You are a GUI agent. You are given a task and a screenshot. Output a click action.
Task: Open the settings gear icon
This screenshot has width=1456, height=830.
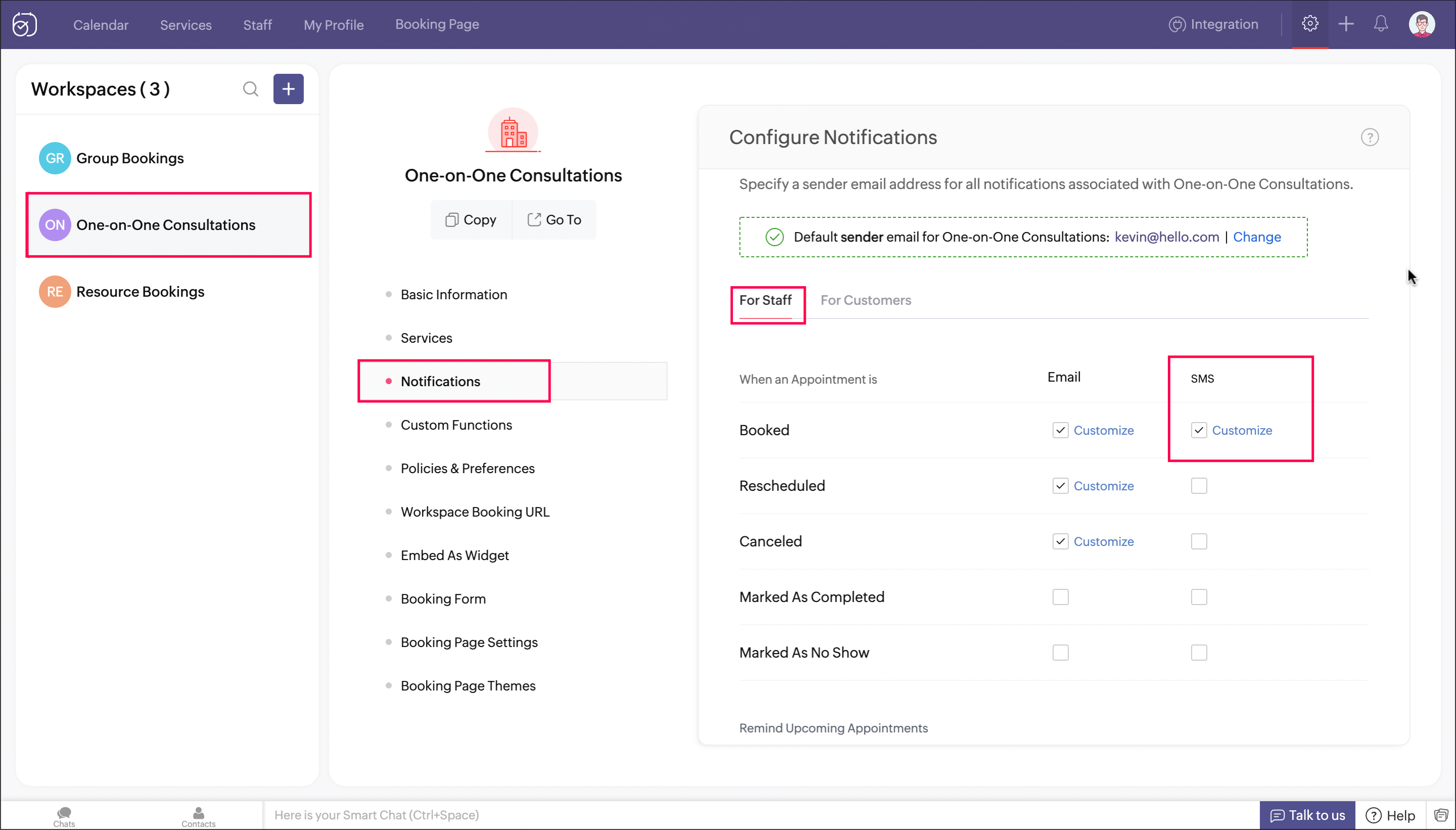click(x=1309, y=24)
